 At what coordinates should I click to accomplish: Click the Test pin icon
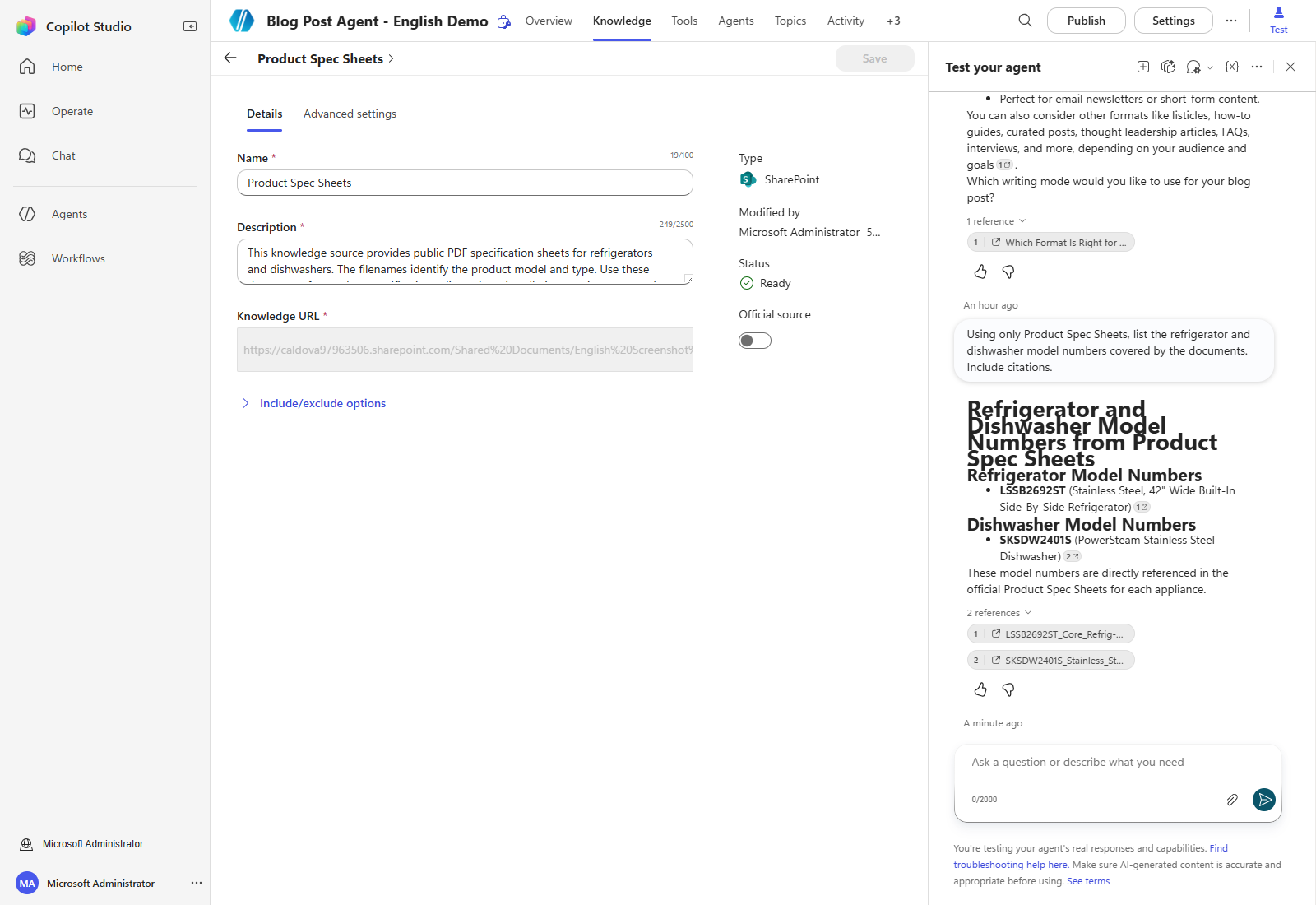point(1279,20)
